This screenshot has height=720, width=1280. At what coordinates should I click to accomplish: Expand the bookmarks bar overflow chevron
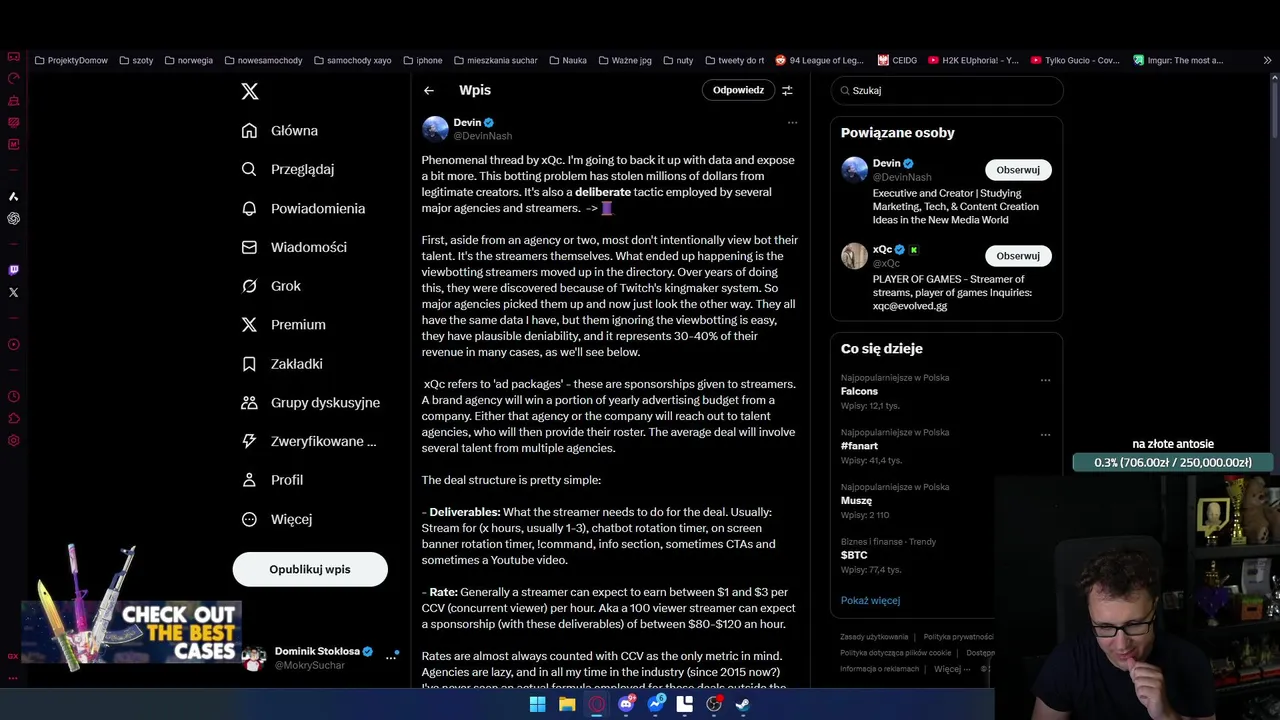tap(1267, 60)
